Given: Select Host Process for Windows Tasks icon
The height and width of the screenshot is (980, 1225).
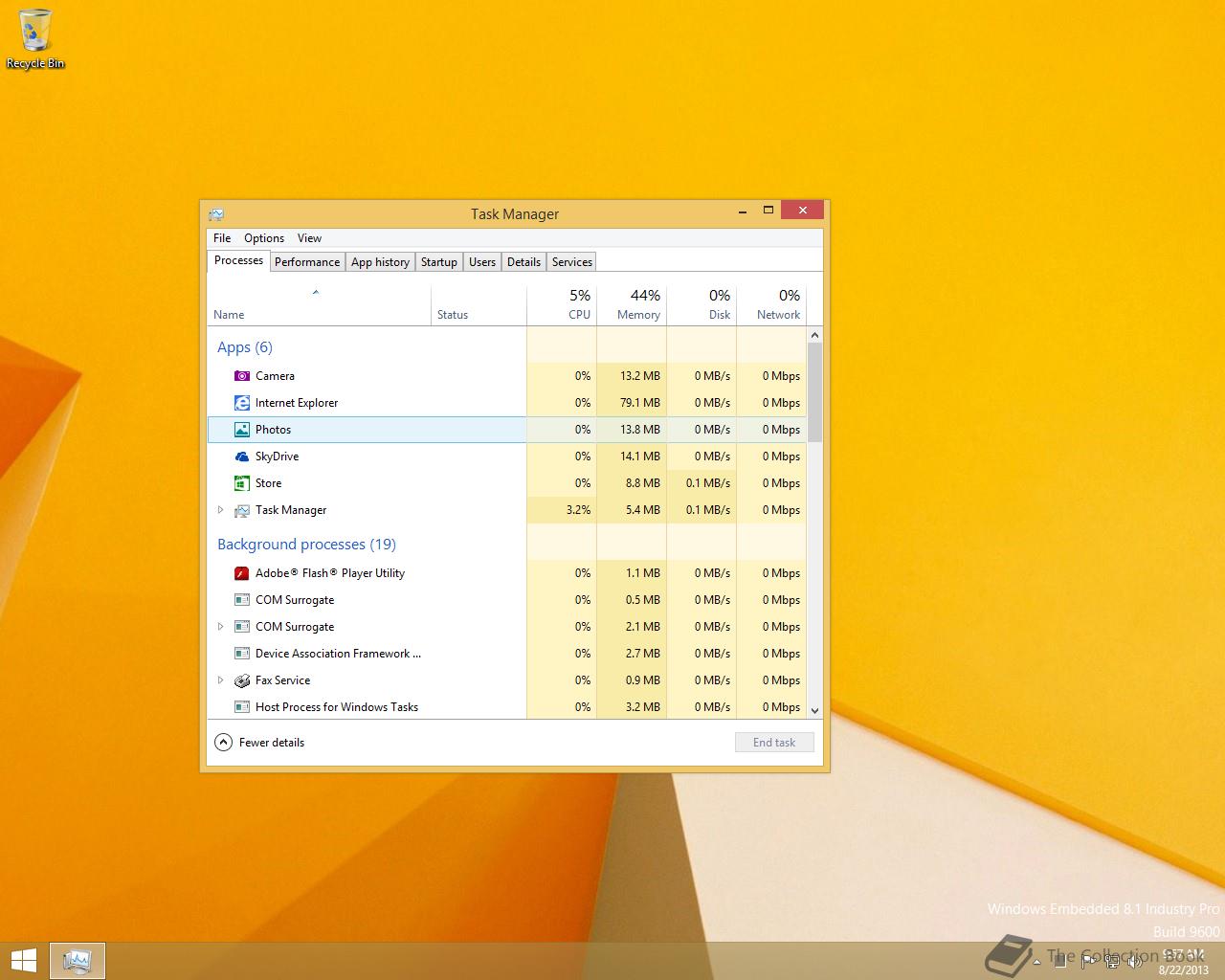Looking at the screenshot, I should coord(242,707).
